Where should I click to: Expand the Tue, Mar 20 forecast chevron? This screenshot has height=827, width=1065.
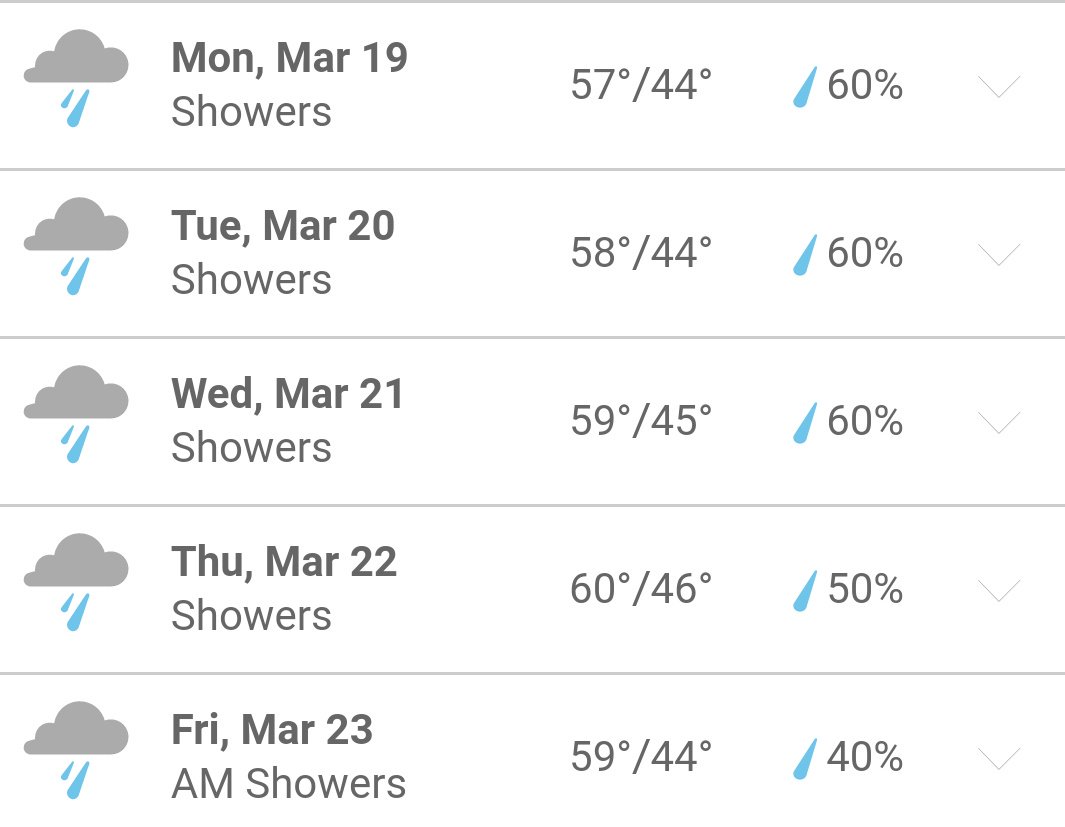pyautogui.click(x=998, y=254)
